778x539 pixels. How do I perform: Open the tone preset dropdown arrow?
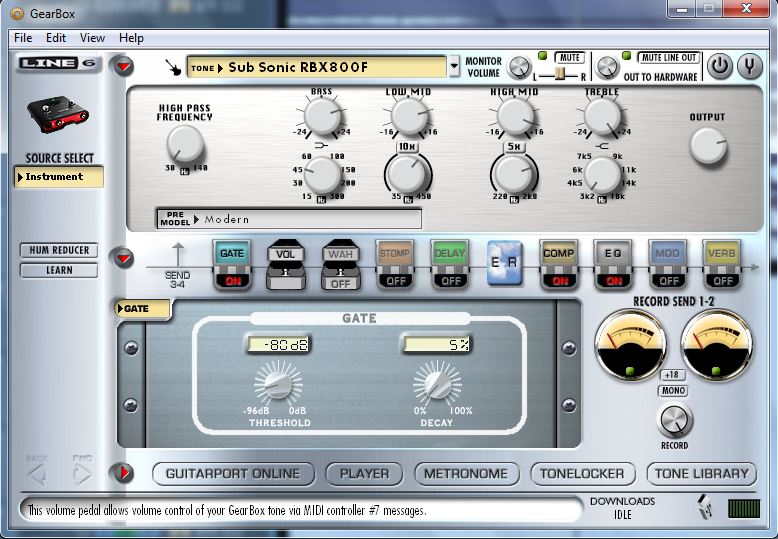click(x=454, y=67)
